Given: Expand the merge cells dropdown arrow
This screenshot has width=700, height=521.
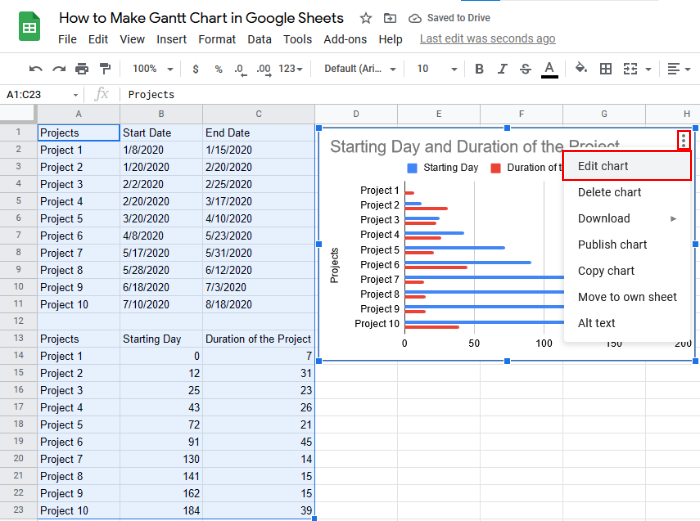Looking at the screenshot, I should coord(648,69).
